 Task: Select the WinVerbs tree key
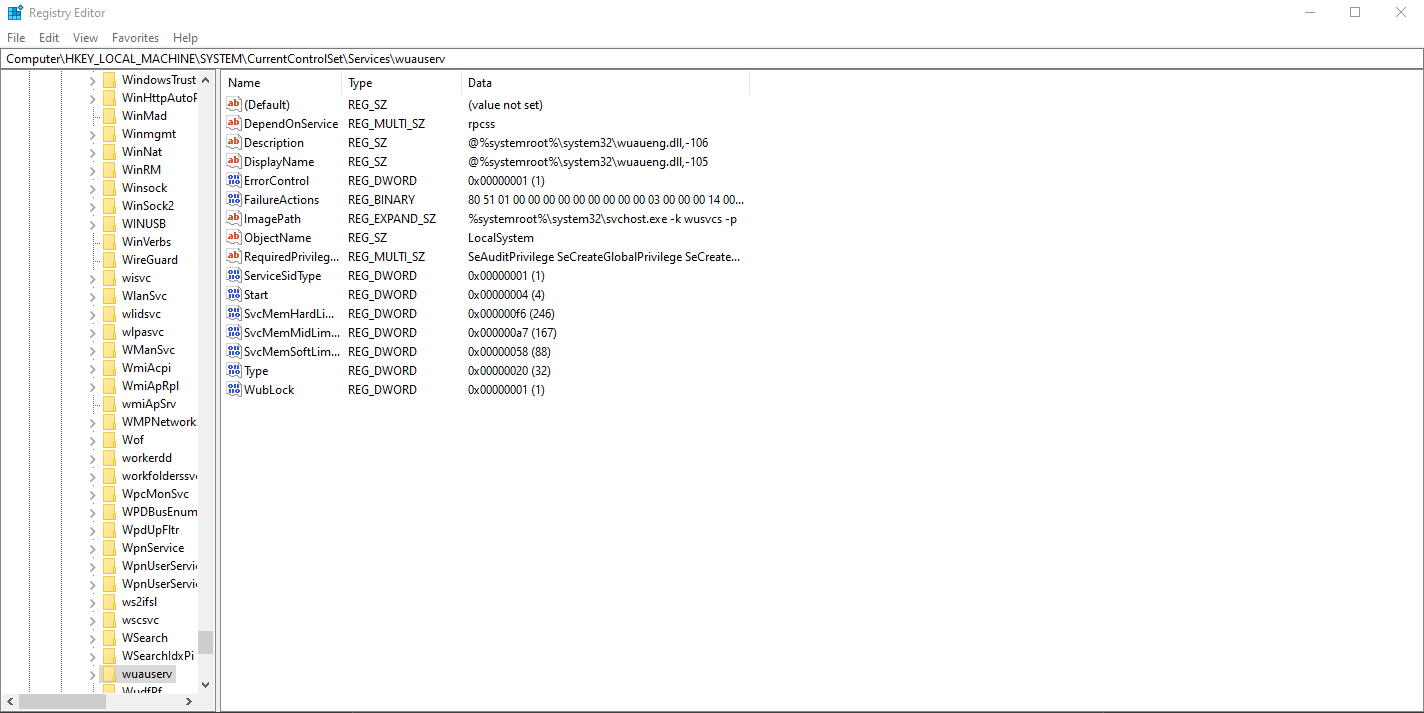[x=146, y=242]
